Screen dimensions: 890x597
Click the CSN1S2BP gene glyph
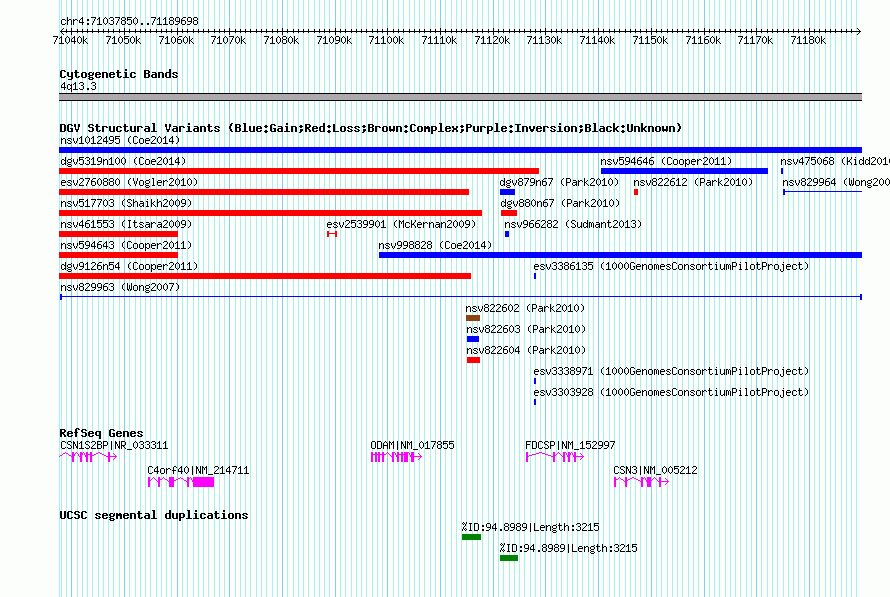(x=88, y=457)
